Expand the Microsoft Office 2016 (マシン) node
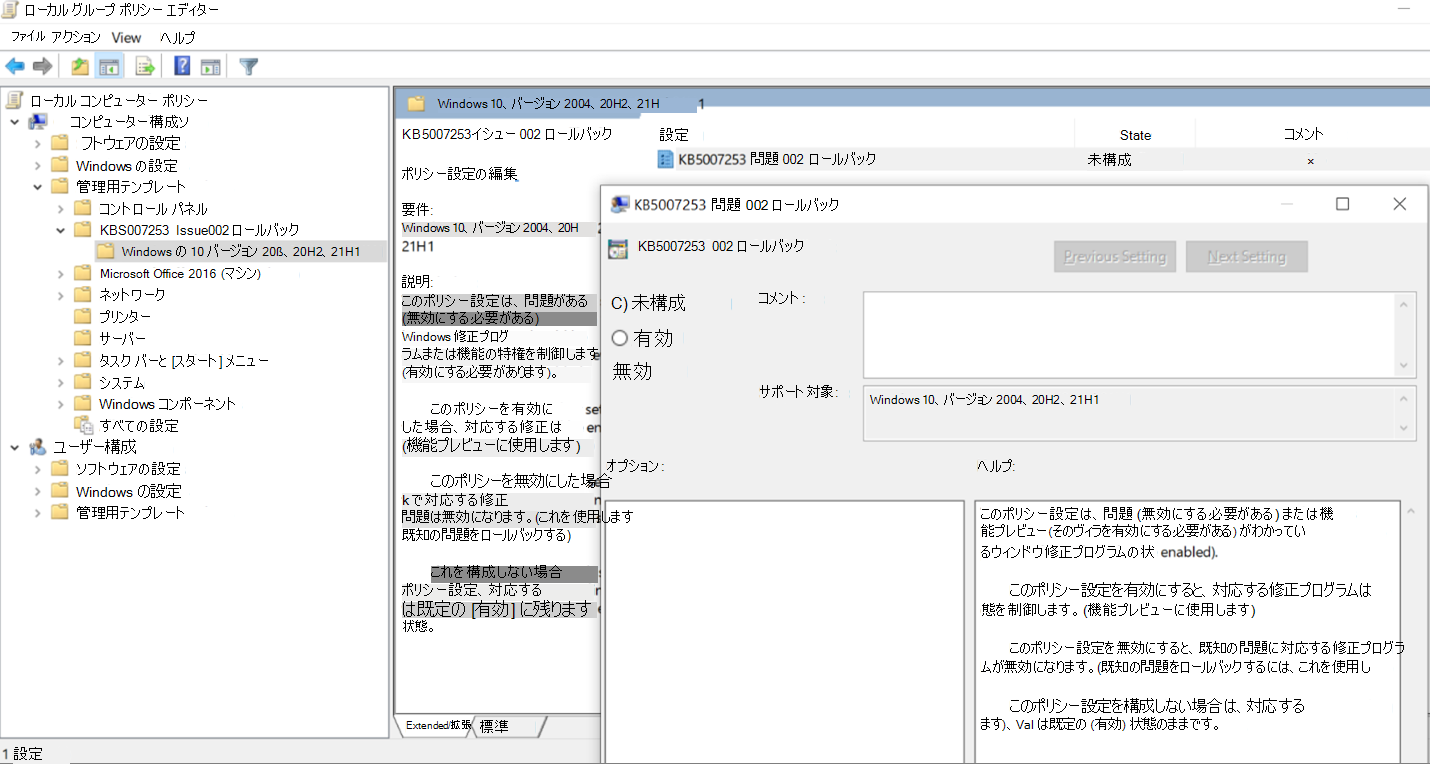This screenshot has height=764, width=1430. (60, 273)
